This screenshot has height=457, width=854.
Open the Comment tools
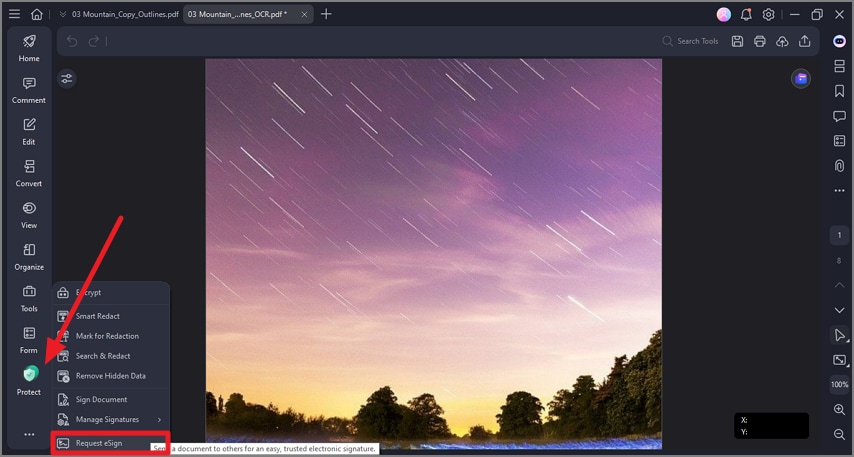(x=29, y=90)
